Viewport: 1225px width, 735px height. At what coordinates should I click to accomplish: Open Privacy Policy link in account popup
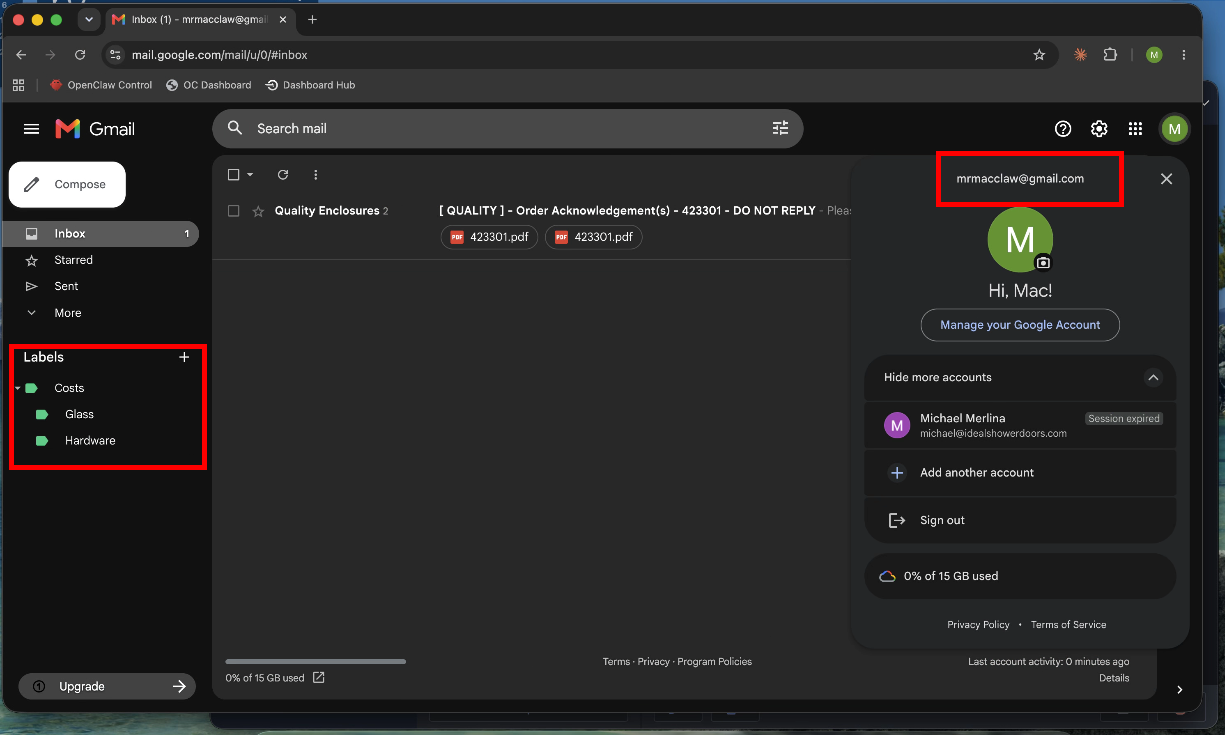click(x=978, y=625)
